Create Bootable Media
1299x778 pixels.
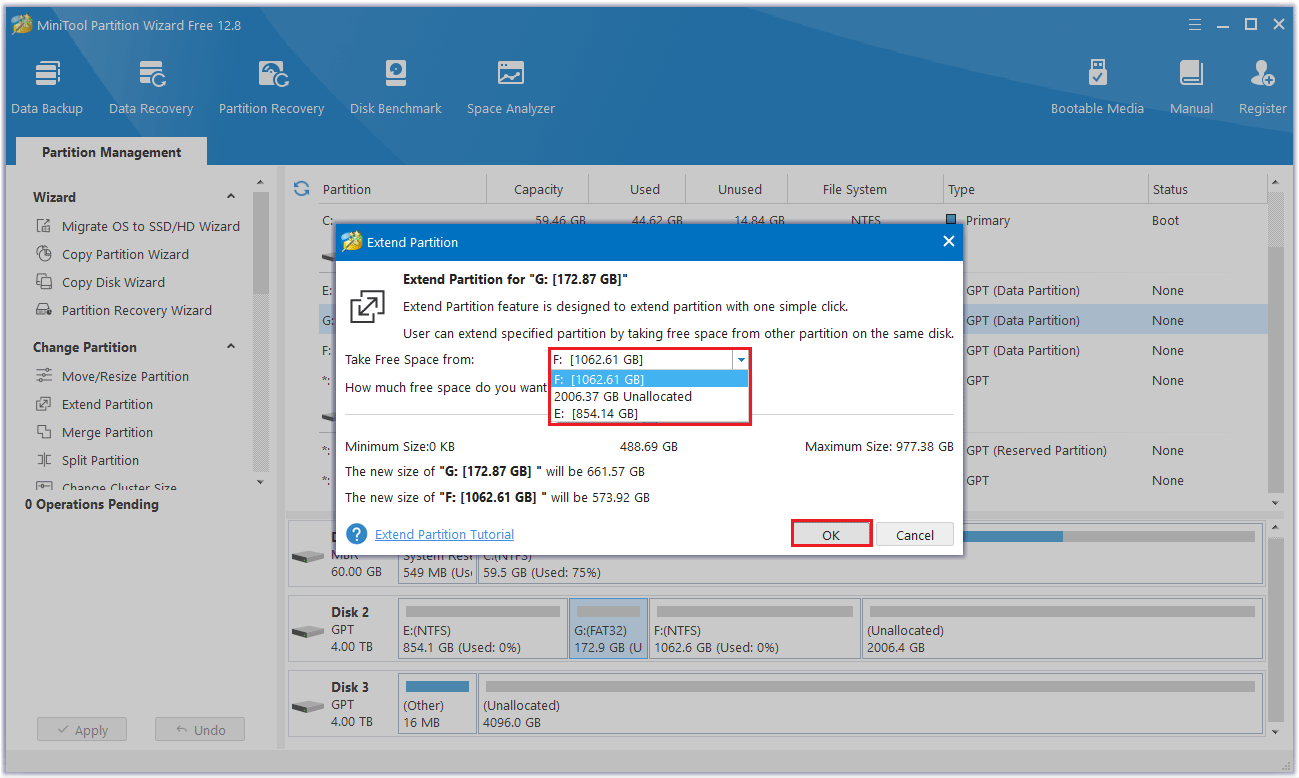[x=1097, y=88]
